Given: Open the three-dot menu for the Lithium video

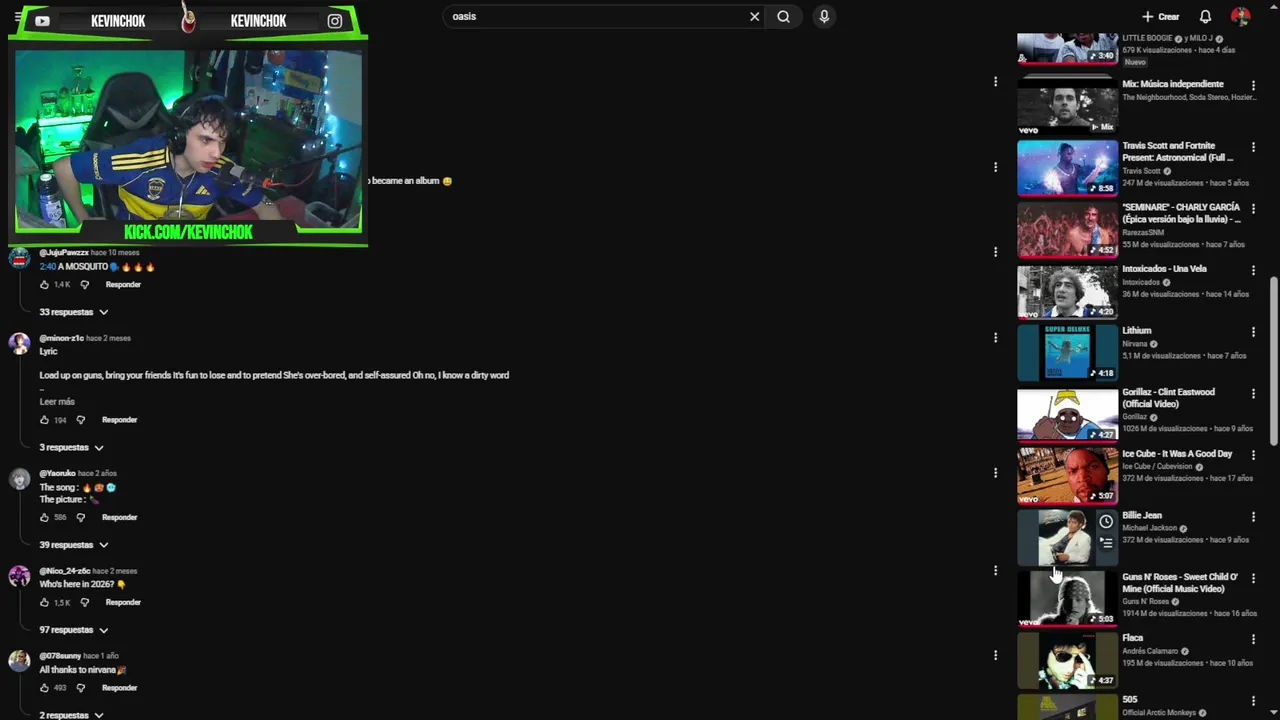Looking at the screenshot, I should pos(1253,332).
